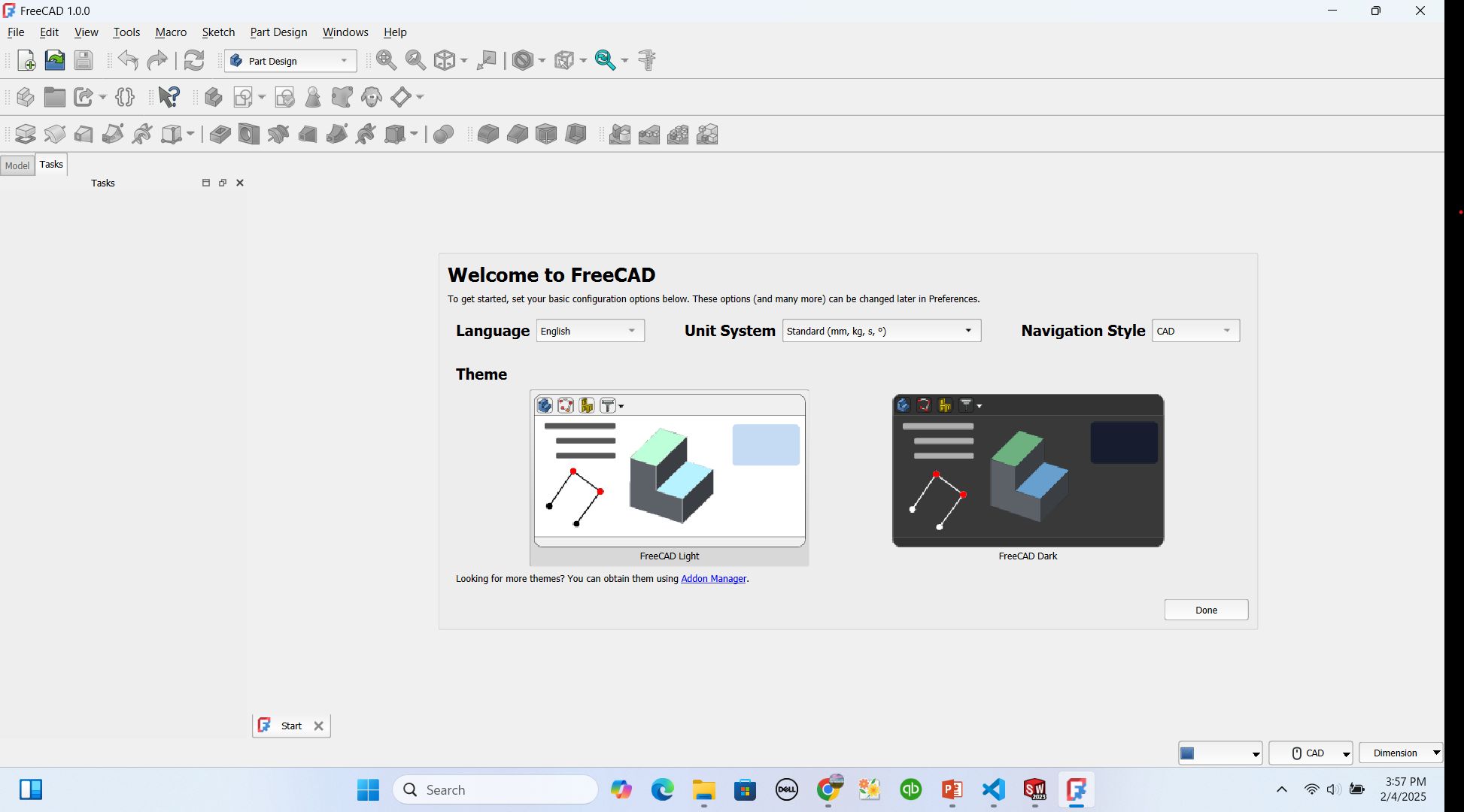This screenshot has height=812, width=1464.
Task: Open the Tools menu
Action: pos(126,32)
